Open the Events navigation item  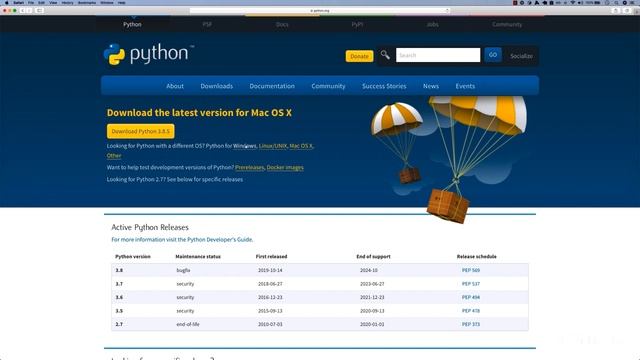point(465,86)
